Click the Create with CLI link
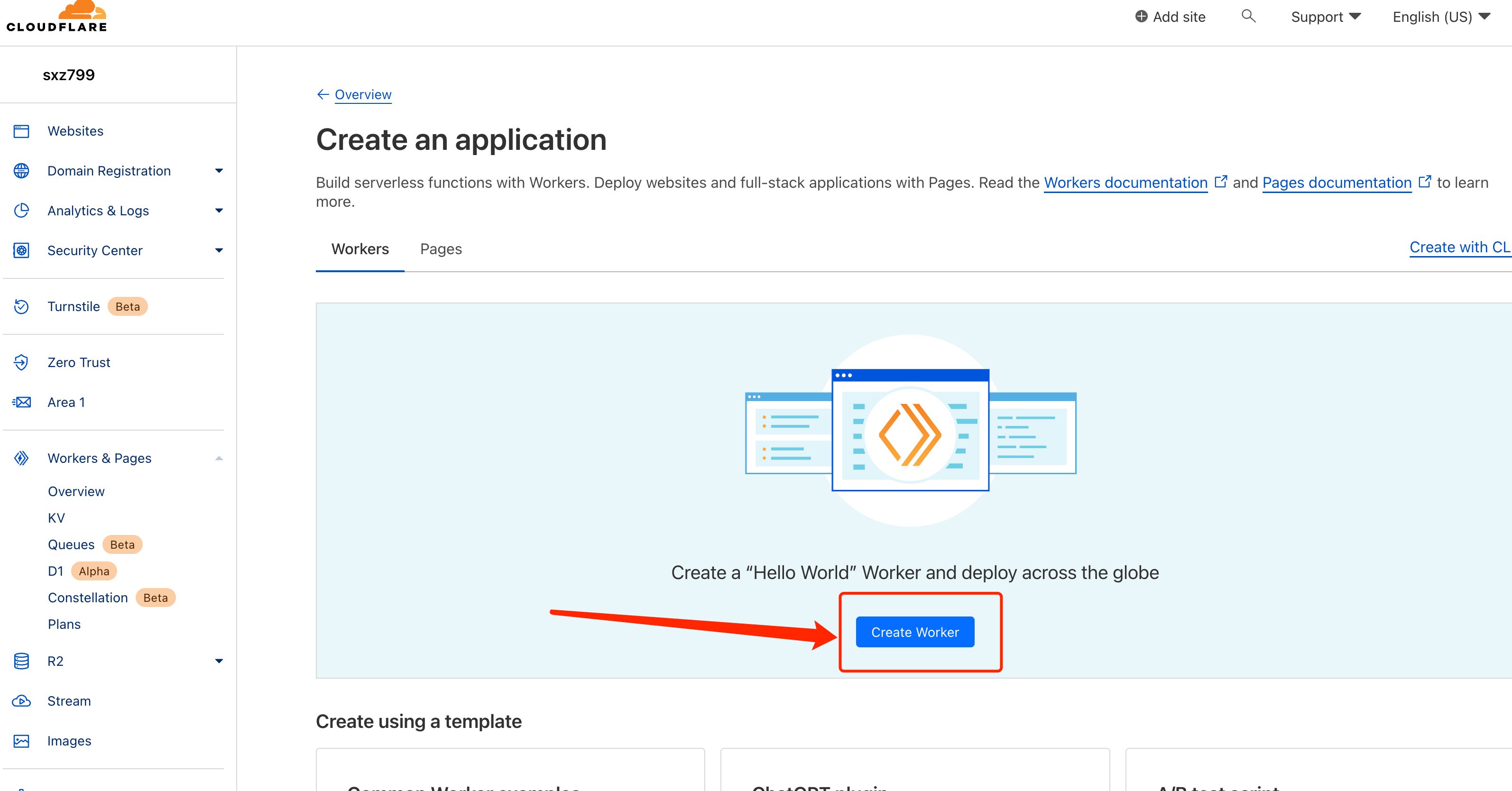The image size is (1512, 791). (1460, 247)
